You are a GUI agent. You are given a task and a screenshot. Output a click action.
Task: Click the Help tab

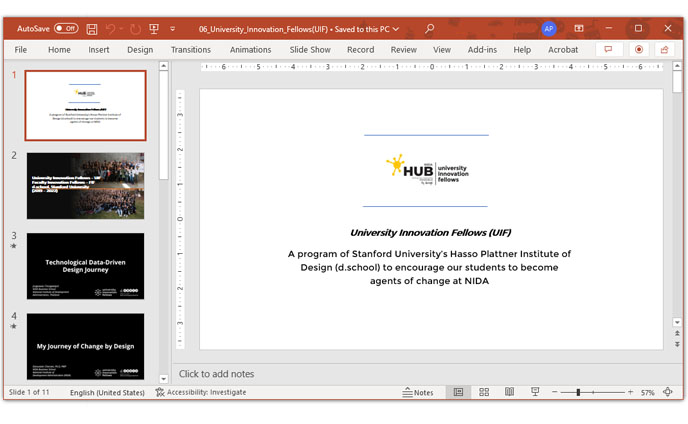(522, 50)
